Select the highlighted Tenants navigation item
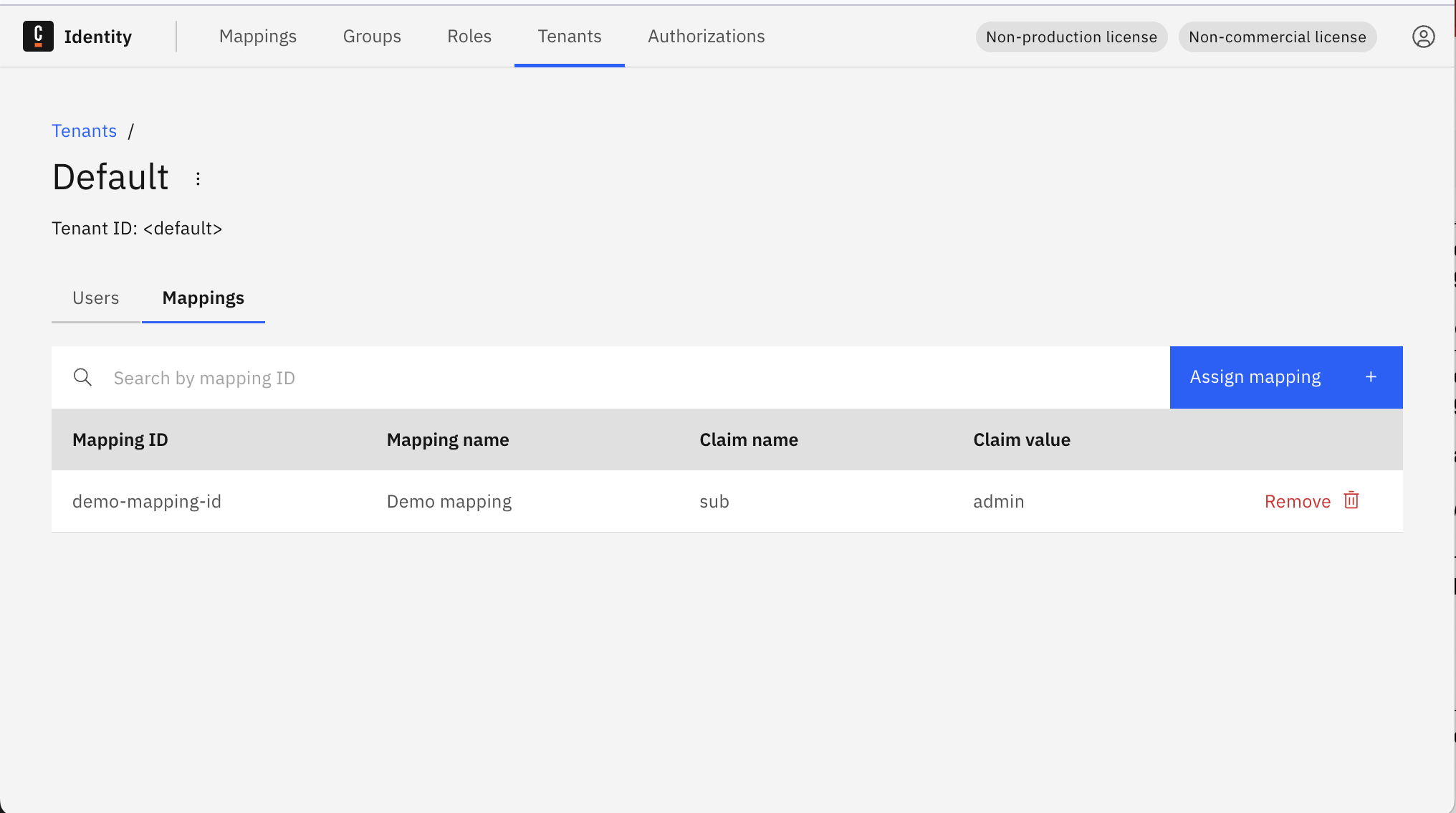The image size is (1456, 813). point(569,36)
